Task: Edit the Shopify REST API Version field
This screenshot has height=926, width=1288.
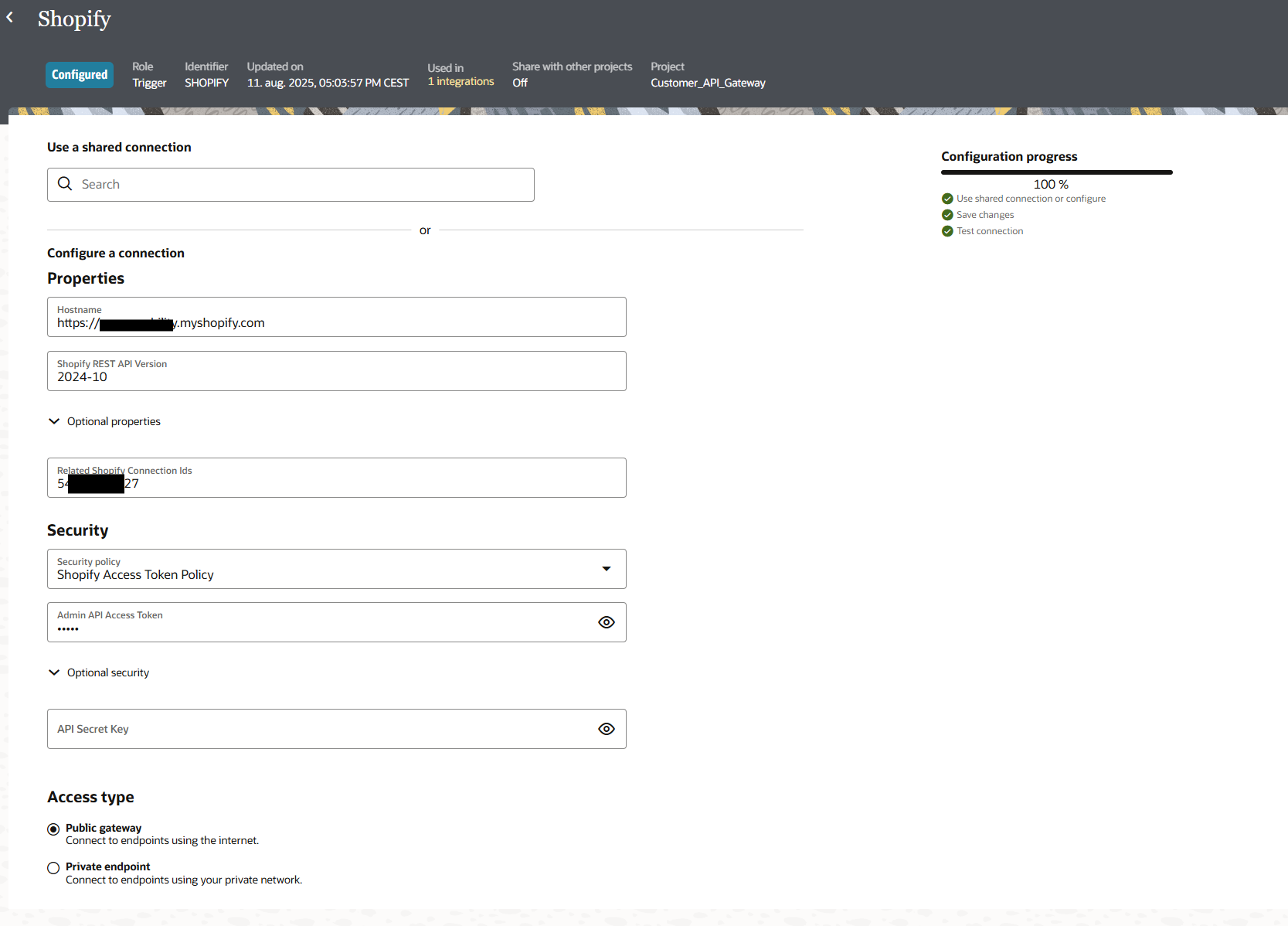Action: click(337, 371)
